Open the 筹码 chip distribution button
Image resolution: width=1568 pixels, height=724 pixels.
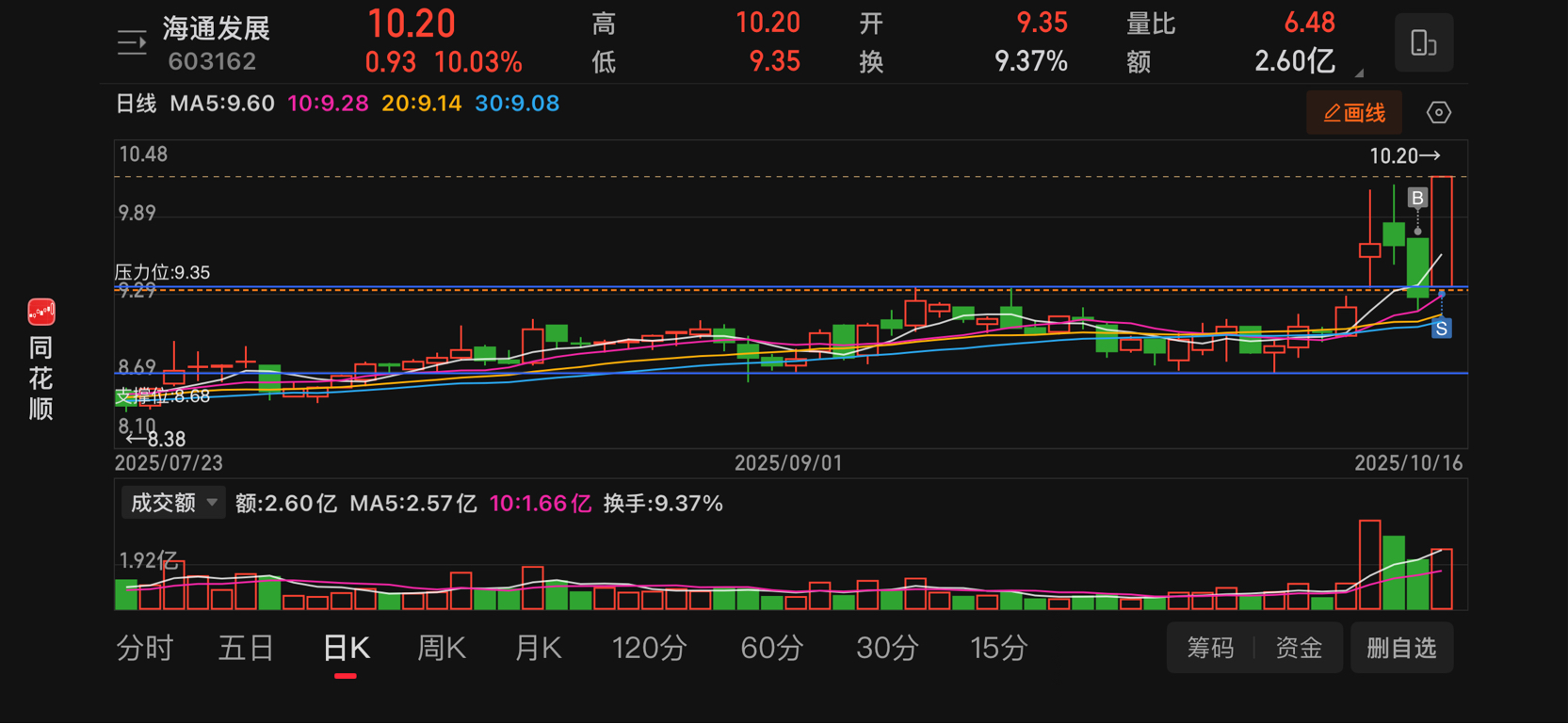[x=1210, y=648]
